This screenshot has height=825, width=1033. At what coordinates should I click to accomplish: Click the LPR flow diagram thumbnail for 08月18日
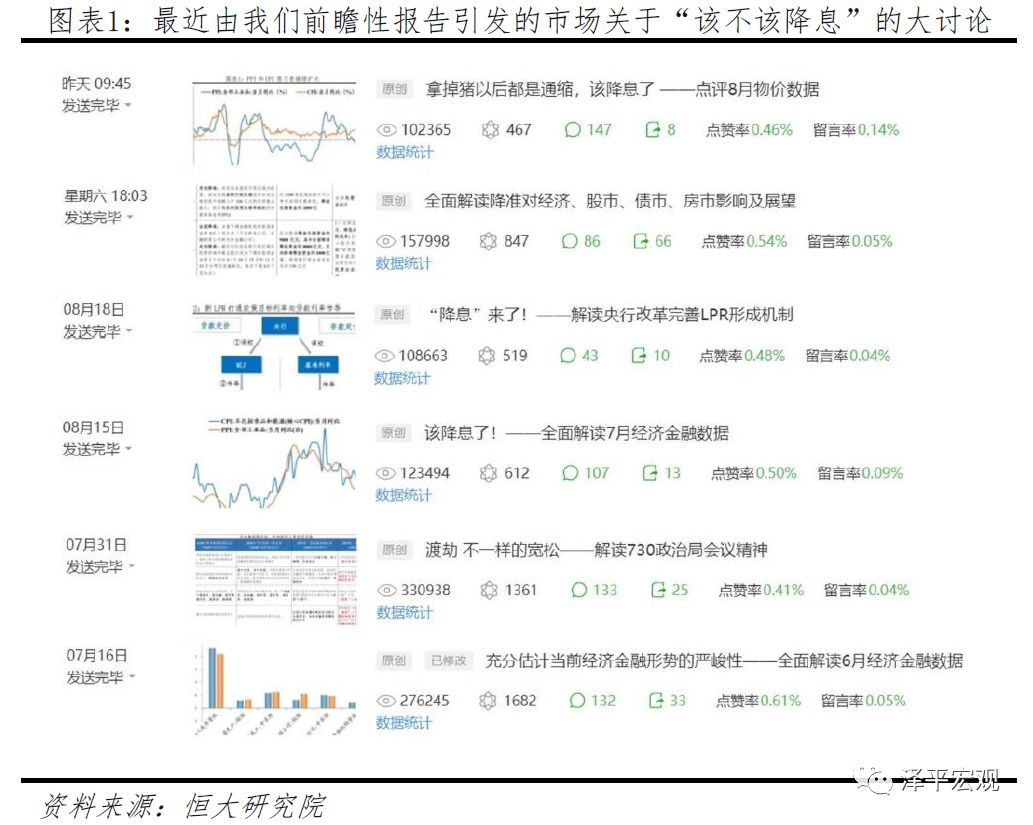pyautogui.click(x=274, y=347)
